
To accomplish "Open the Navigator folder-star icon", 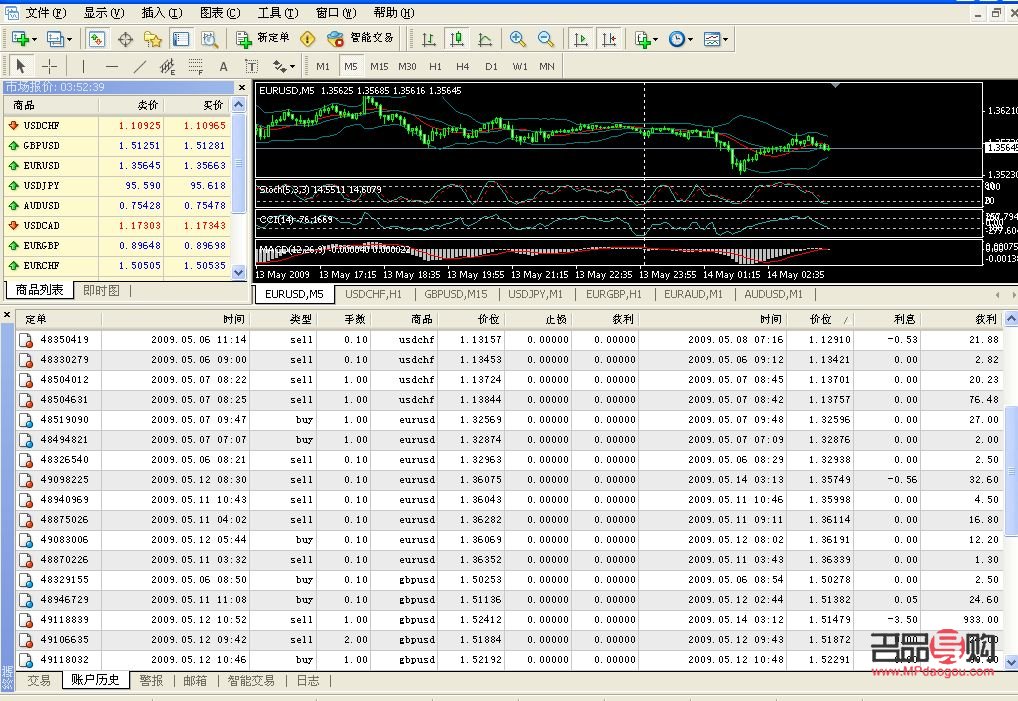I will [x=153, y=39].
